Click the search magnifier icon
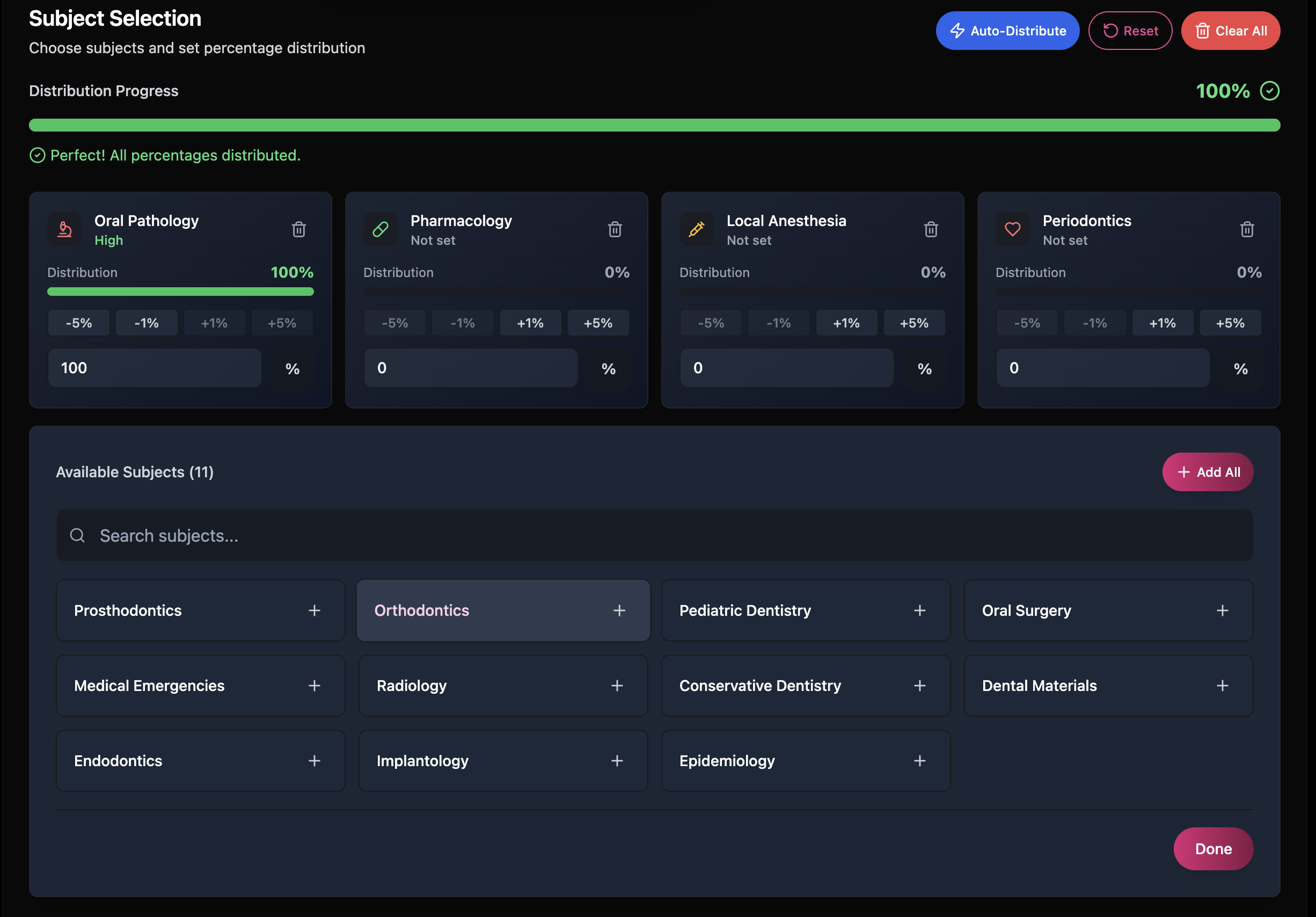The image size is (1316, 917). pos(77,535)
